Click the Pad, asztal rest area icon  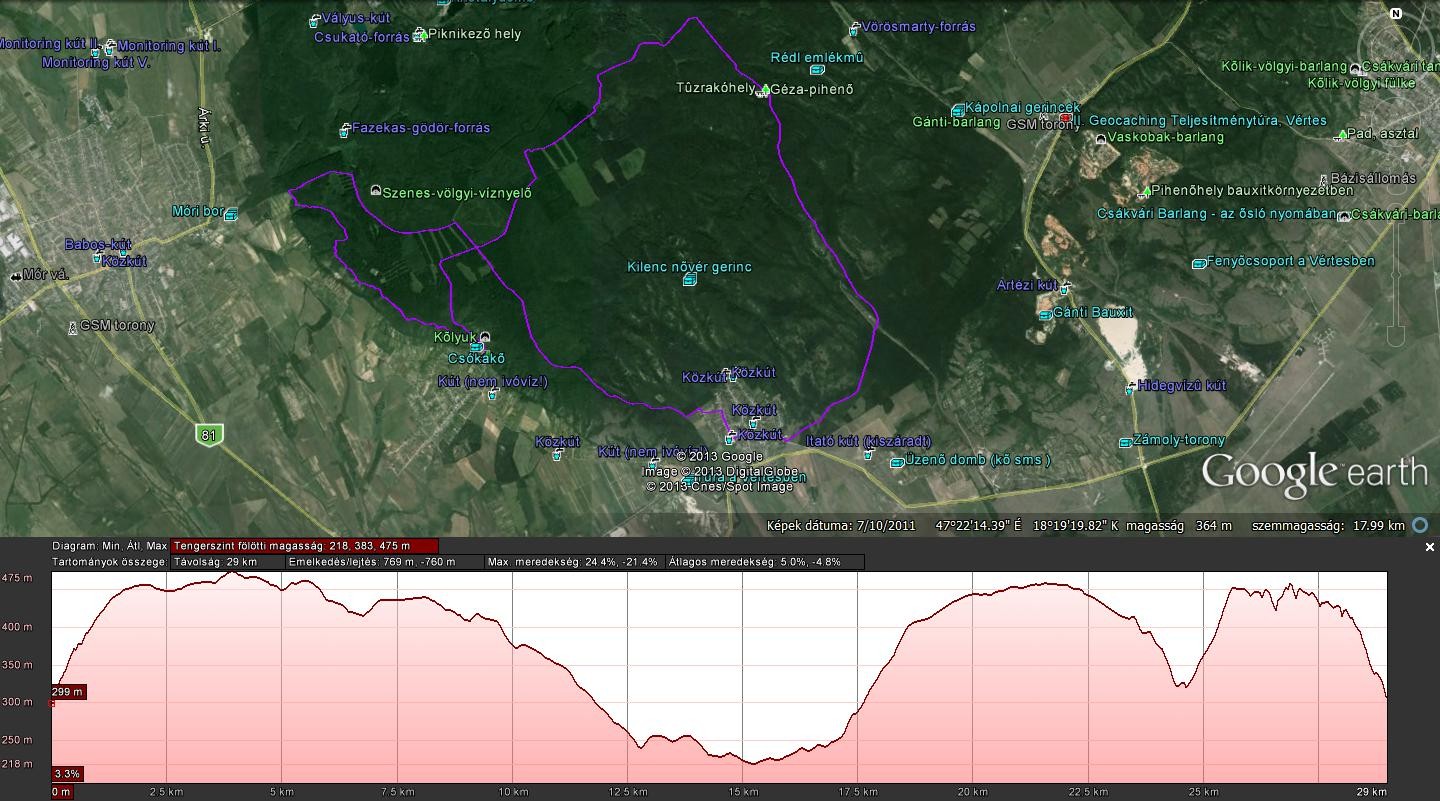tap(1342, 135)
